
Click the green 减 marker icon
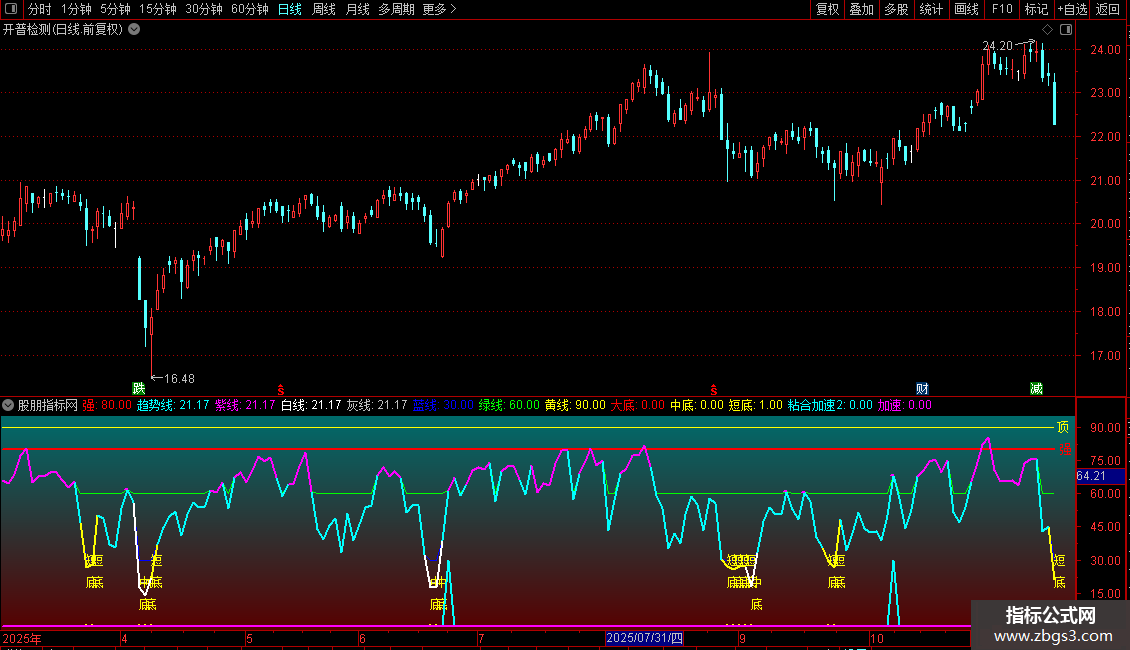pos(1036,388)
